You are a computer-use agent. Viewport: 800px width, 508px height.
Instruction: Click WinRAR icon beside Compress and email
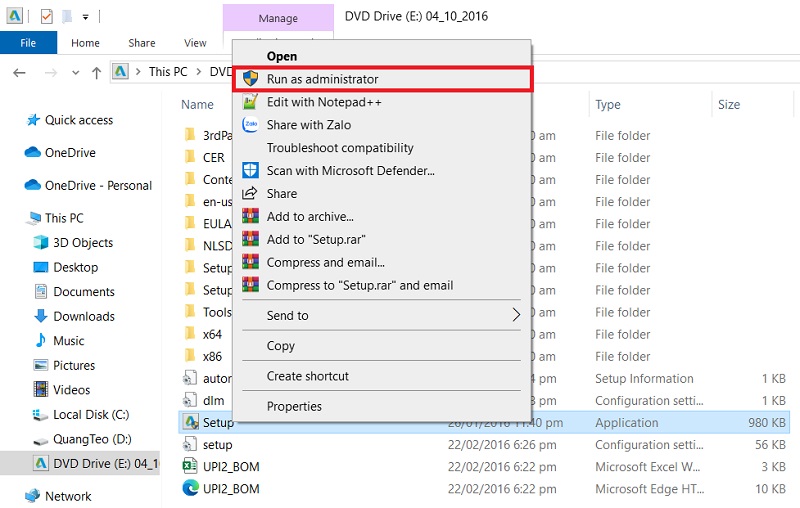tap(250, 262)
